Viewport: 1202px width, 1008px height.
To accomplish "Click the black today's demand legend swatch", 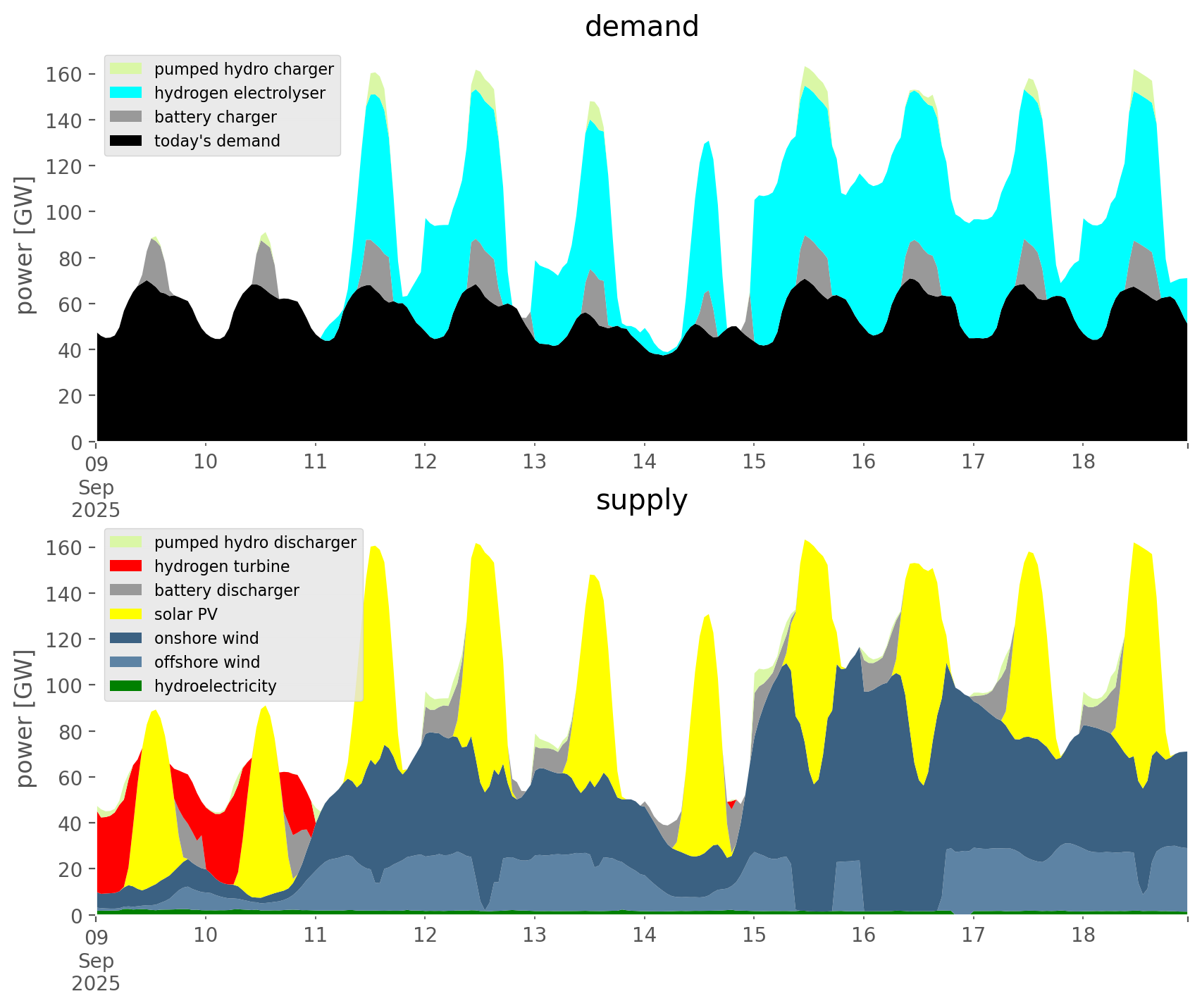I will pyautogui.click(x=126, y=141).
